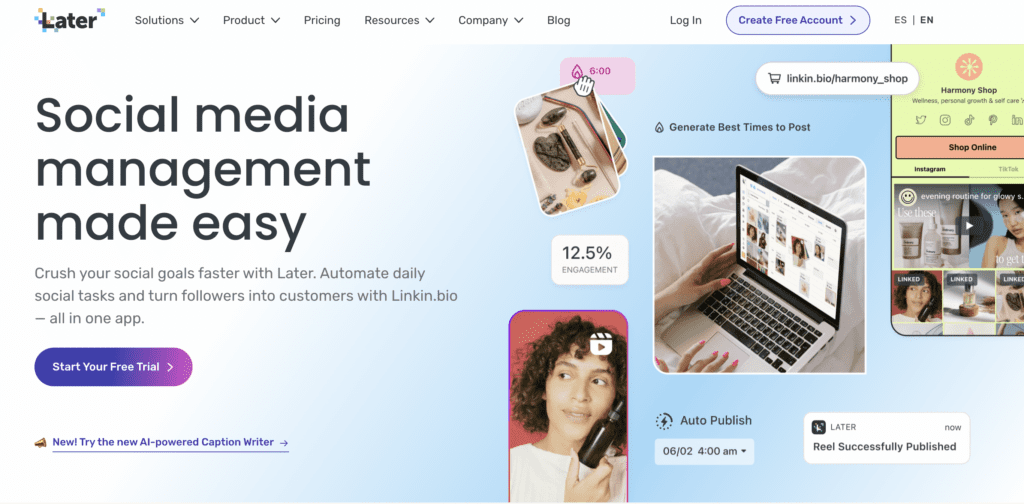Click Create Free Account button
1024x504 pixels.
[798, 20]
